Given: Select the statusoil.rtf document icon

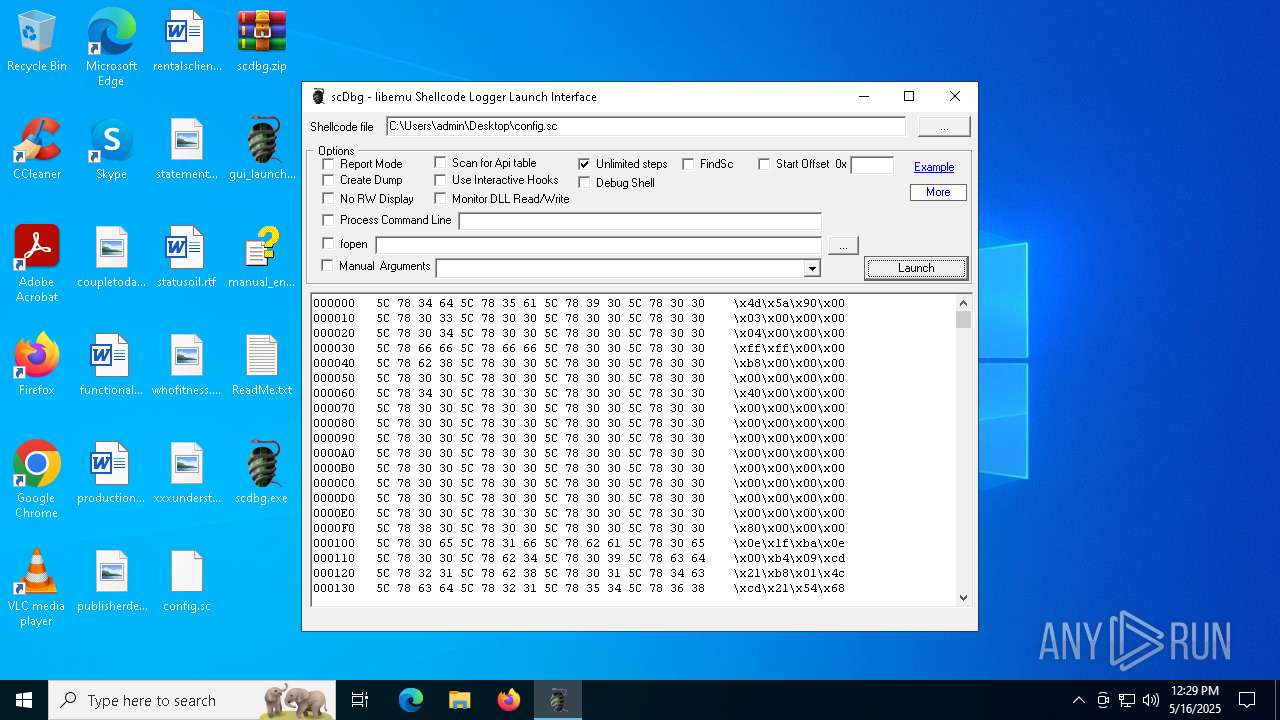Looking at the screenshot, I should coord(187,257).
